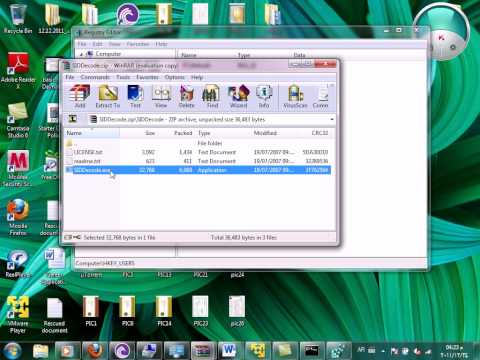This screenshot has height=360, width=480.
Task: Click the Add toolbar icon in WinRAR
Action: (x=80, y=96)
